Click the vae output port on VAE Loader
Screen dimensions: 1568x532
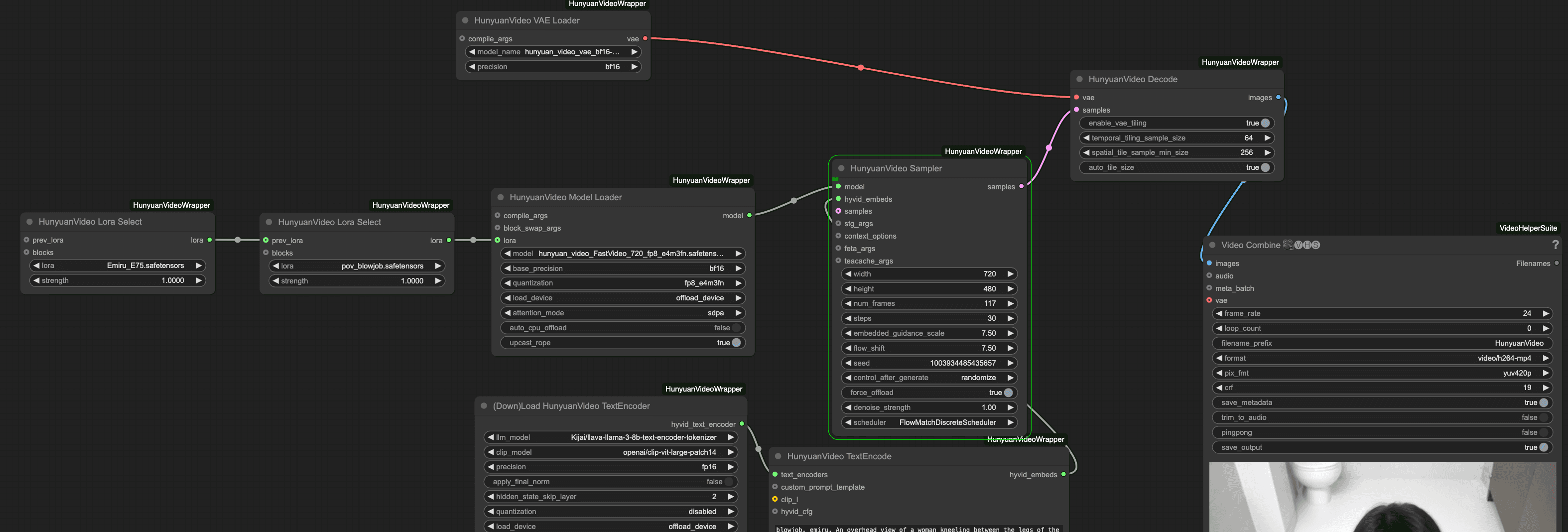point(645,38)
